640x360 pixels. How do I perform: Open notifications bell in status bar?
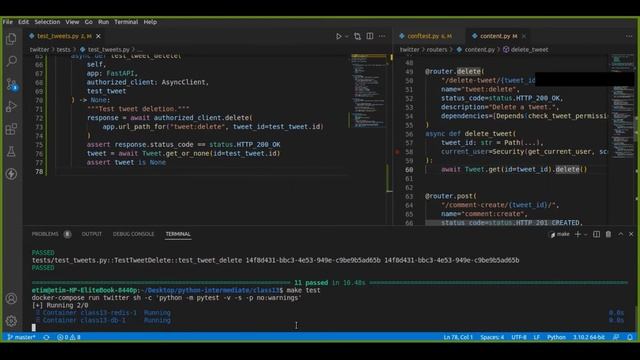(x=630, y=338)
